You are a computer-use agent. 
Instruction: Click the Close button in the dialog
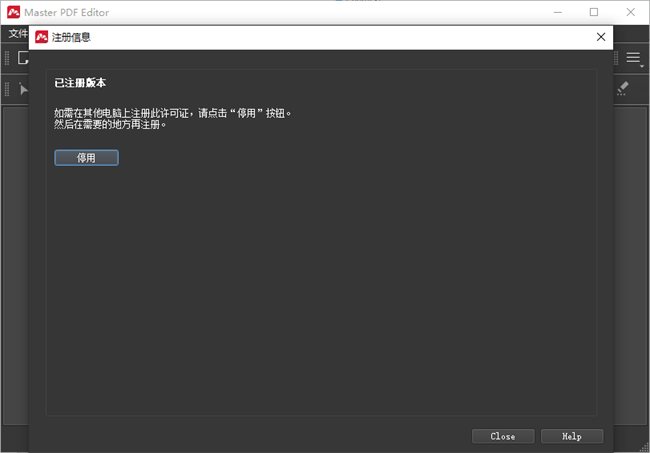coord(503,436)
